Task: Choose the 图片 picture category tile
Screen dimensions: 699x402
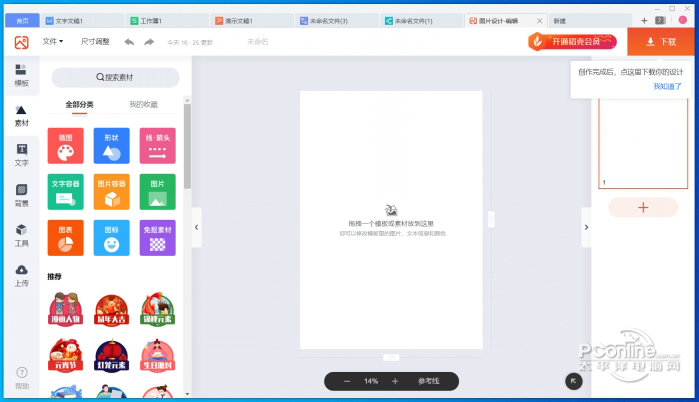Action: click(x=157, y=192)
